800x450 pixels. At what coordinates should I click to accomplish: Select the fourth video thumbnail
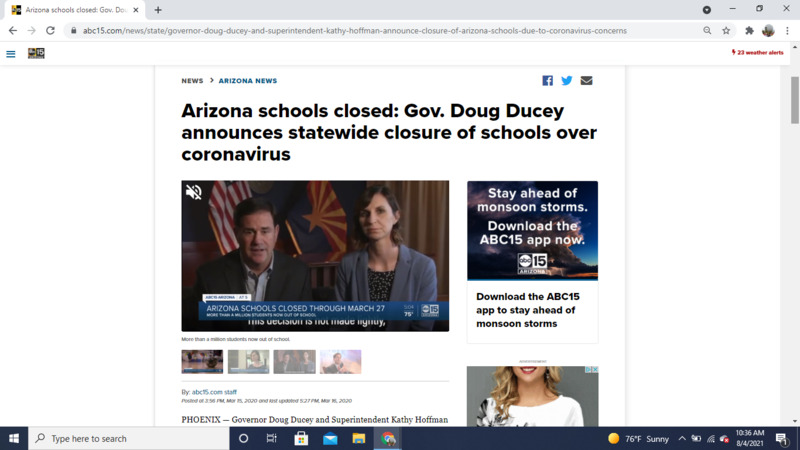tap(340, 362)
